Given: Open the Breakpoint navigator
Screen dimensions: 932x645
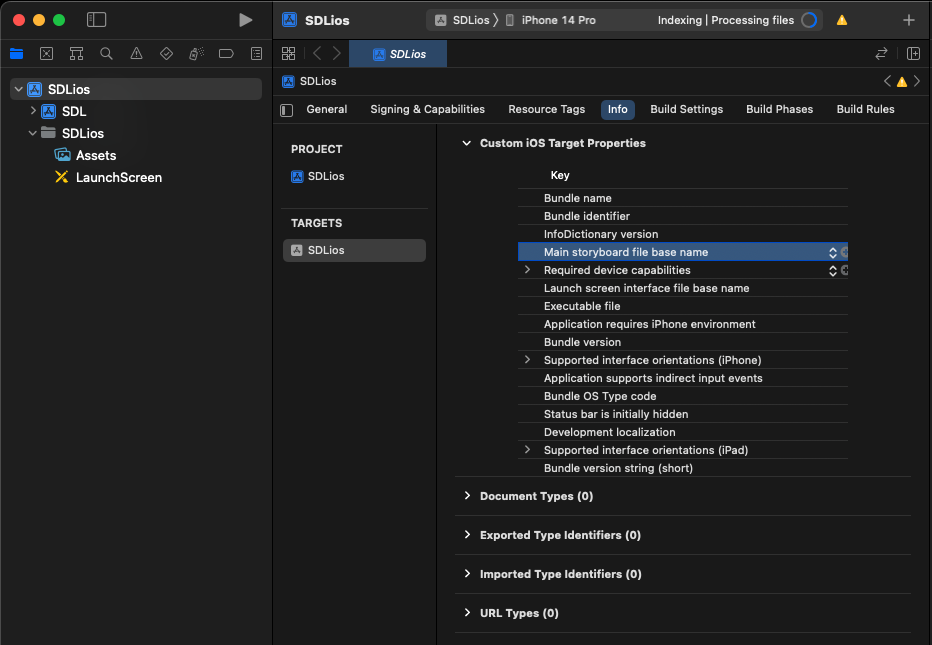Looking at the screenshot, I should click(226, 54).
